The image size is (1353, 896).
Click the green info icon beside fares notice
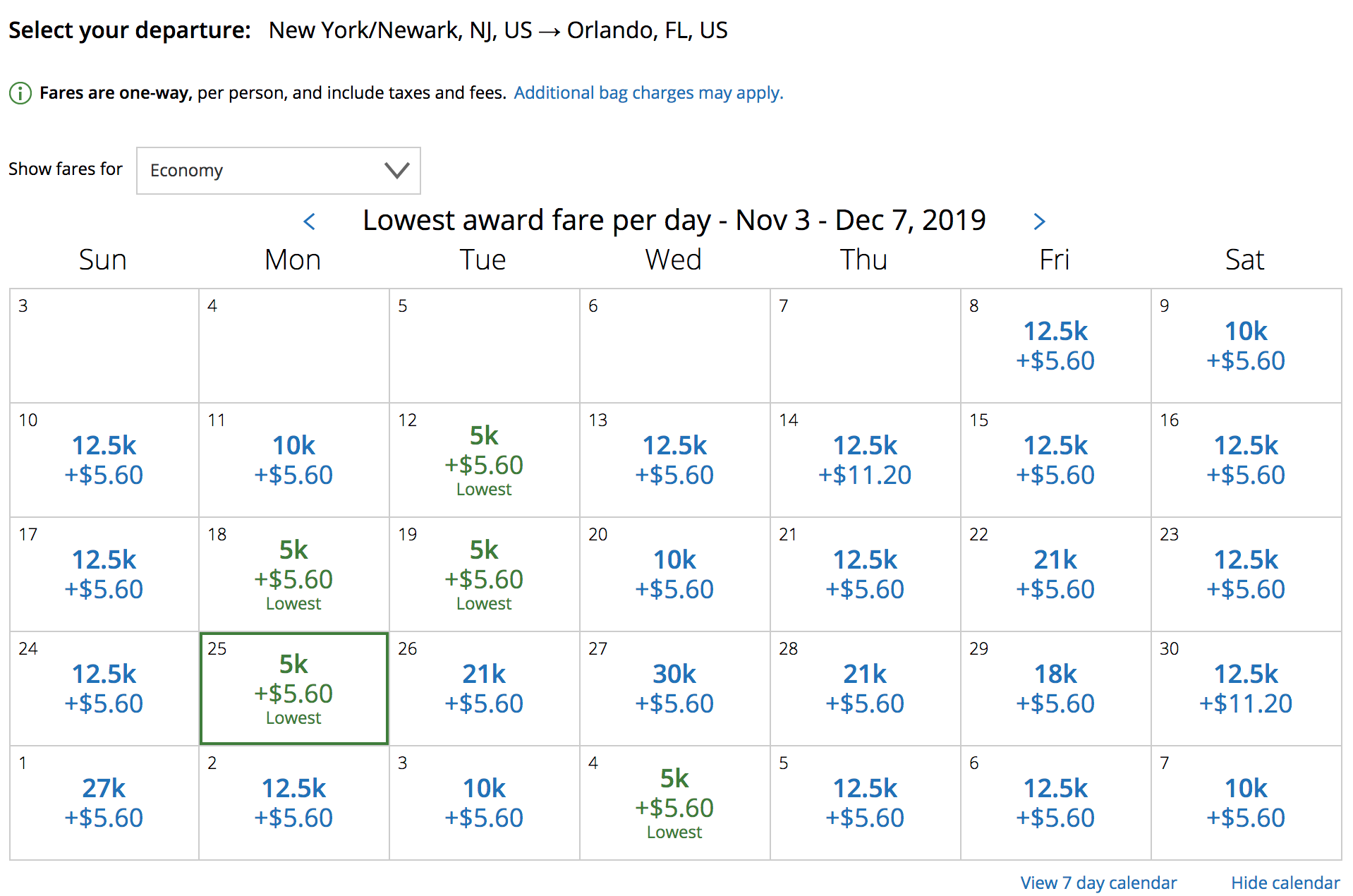[x=20, y=93]
